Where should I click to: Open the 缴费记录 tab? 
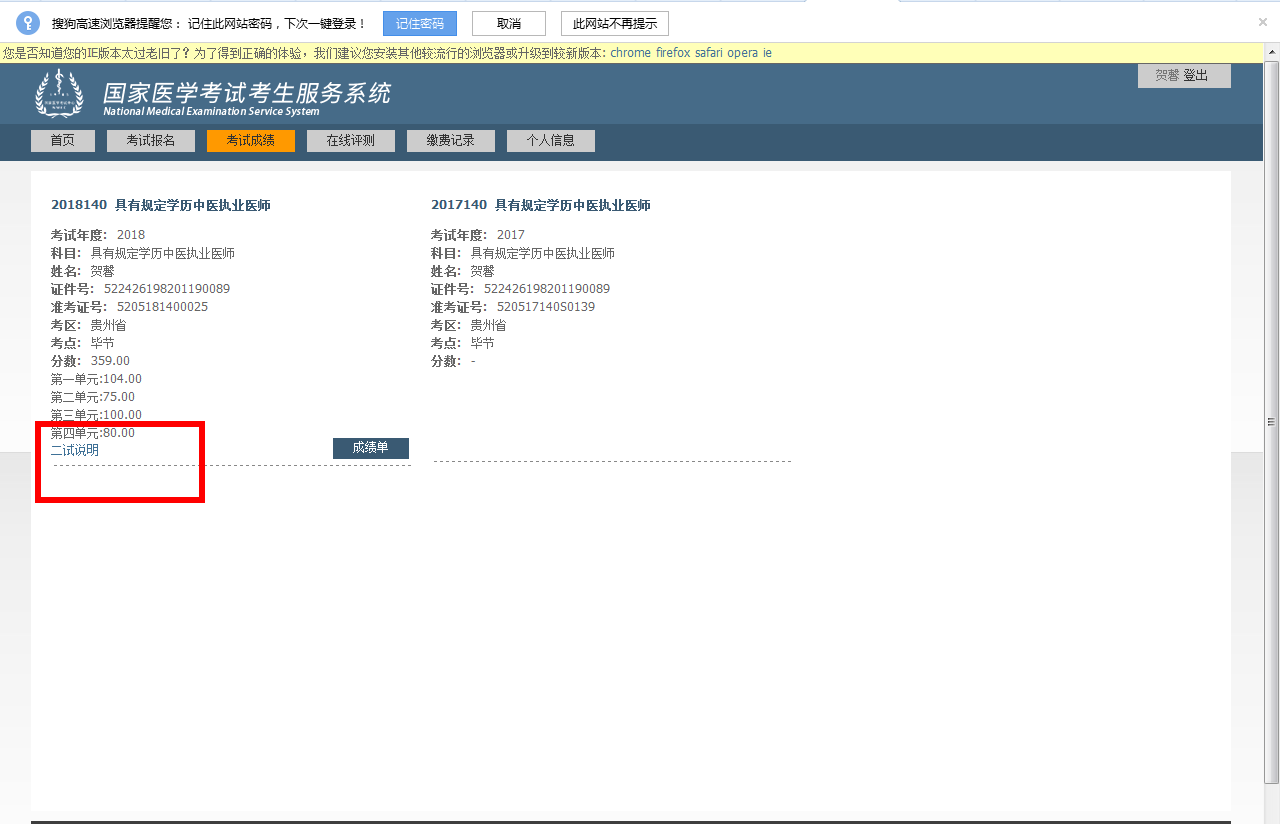451,141
